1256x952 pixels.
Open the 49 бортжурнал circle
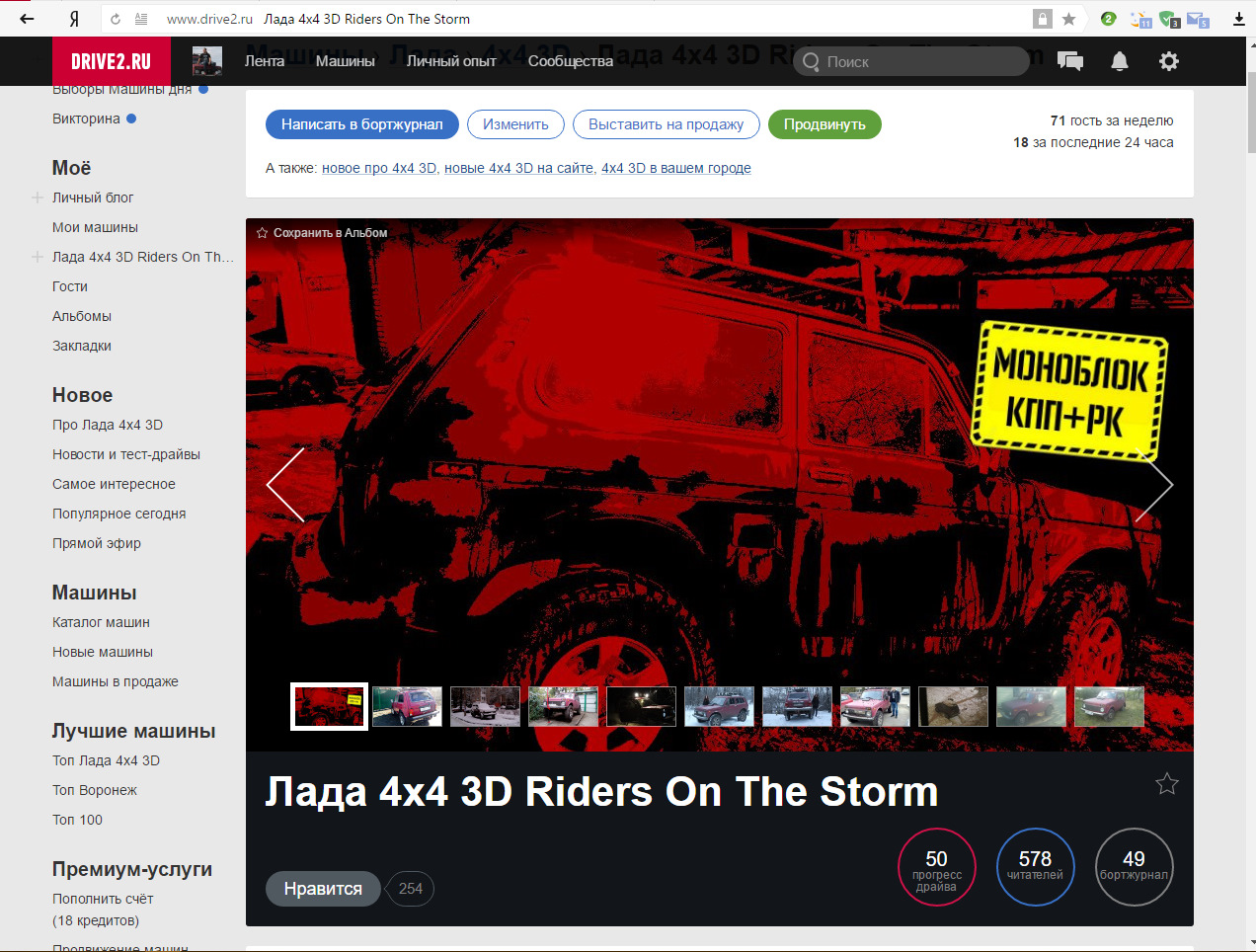[x=1135, y=867]
